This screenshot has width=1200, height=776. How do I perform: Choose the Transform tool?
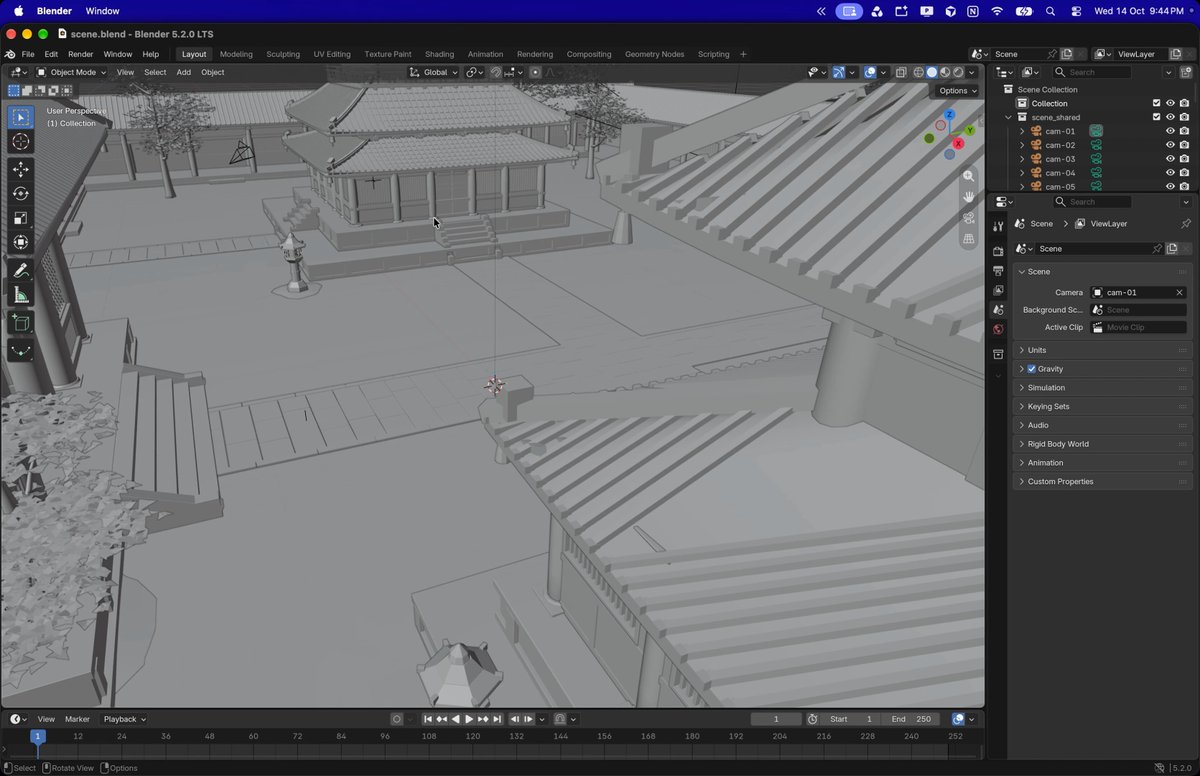[x=21, y=242]
